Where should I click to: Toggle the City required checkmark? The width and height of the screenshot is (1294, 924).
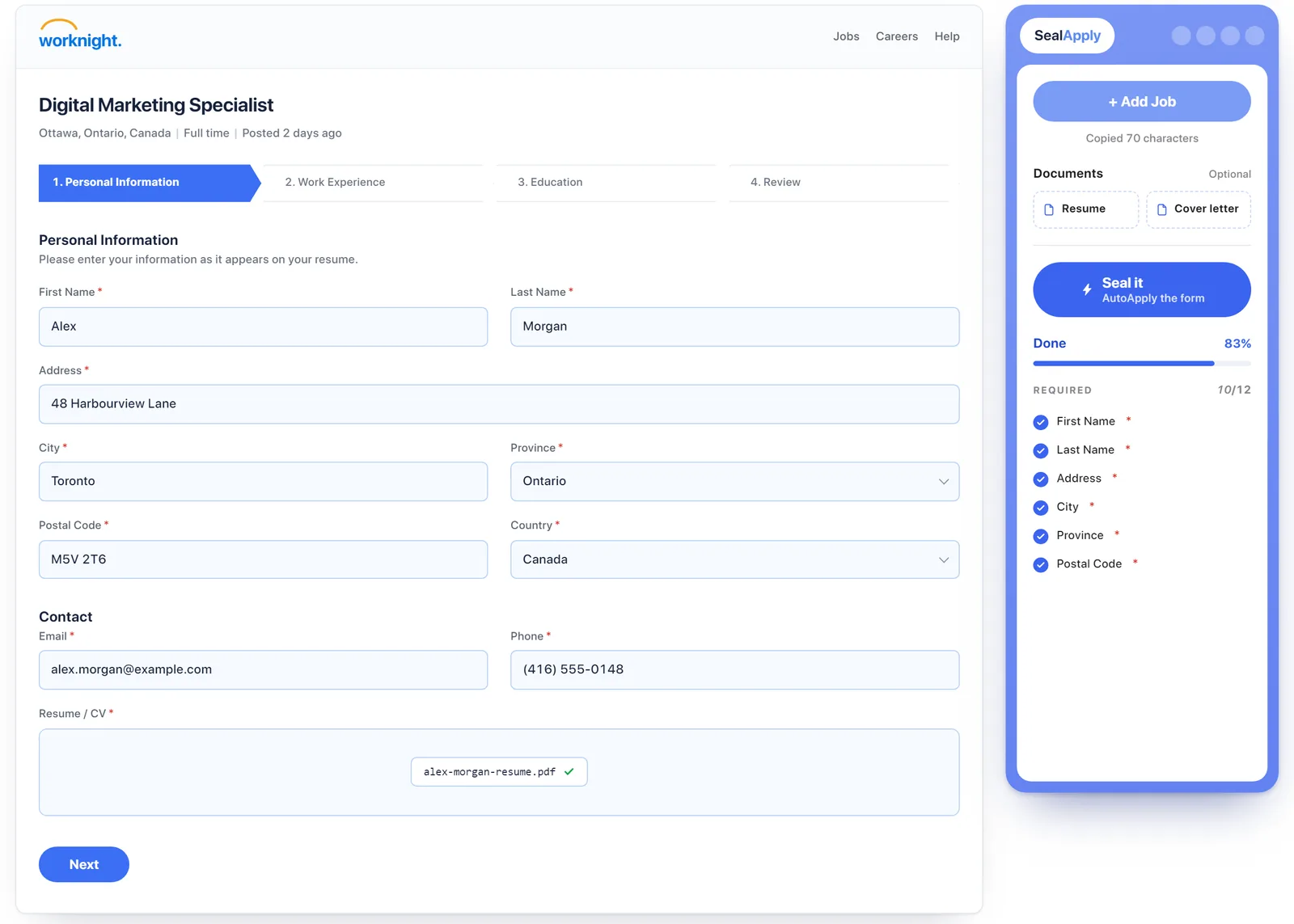click(x=1041, y=508)
